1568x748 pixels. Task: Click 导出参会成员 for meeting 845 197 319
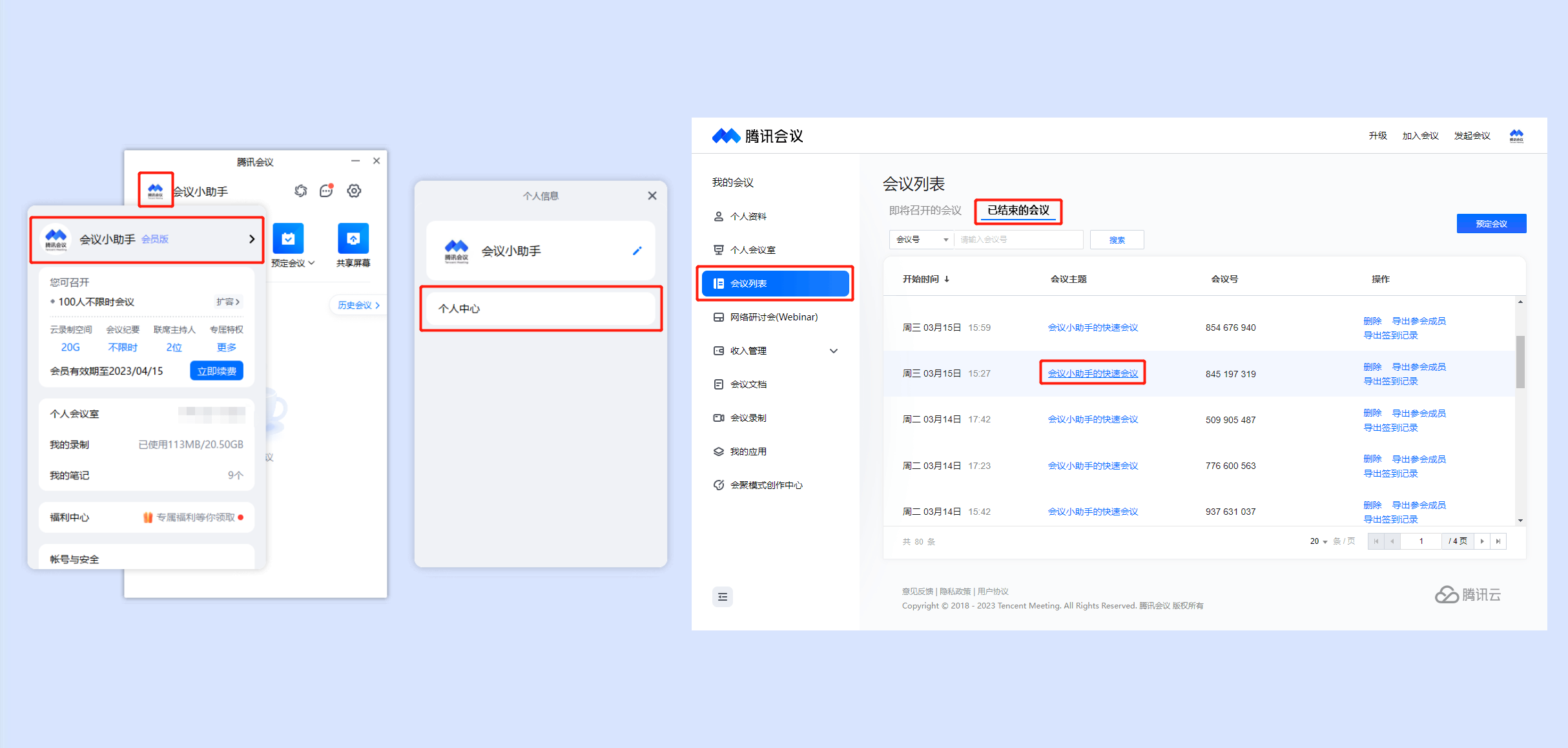pos(1419,367)
